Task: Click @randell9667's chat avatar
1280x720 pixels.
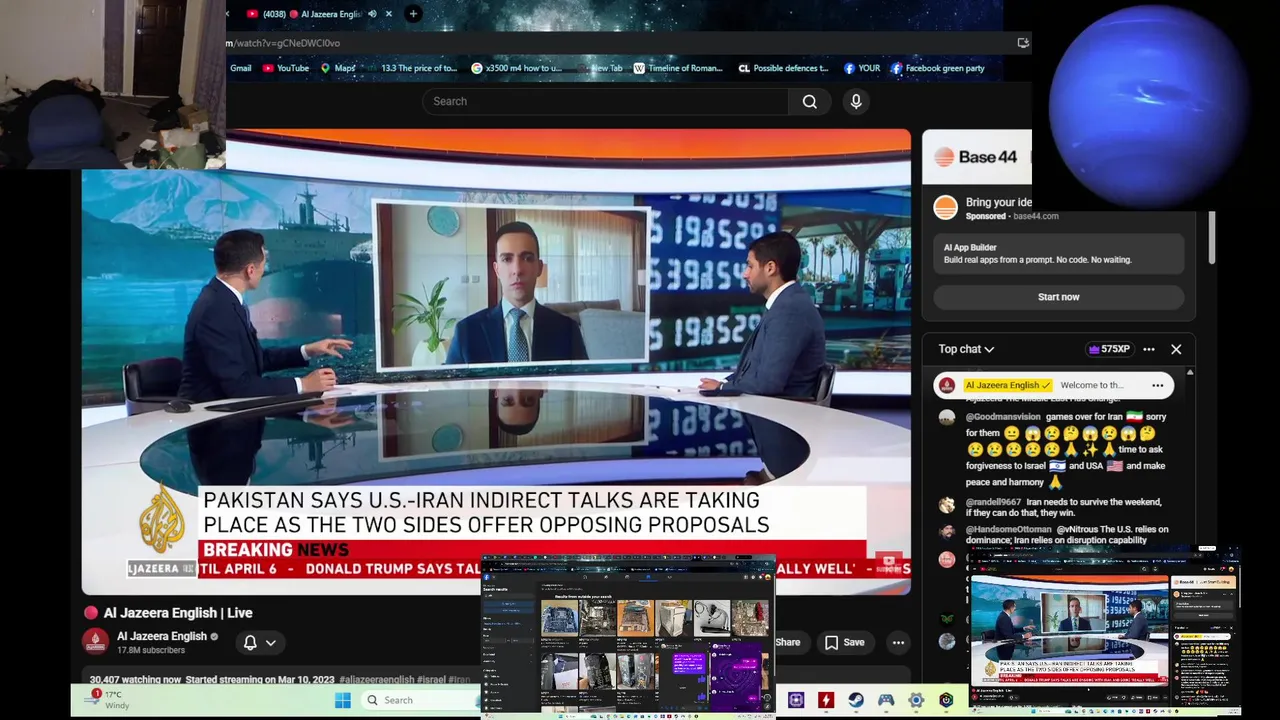Action: click(x=947, y=505)
